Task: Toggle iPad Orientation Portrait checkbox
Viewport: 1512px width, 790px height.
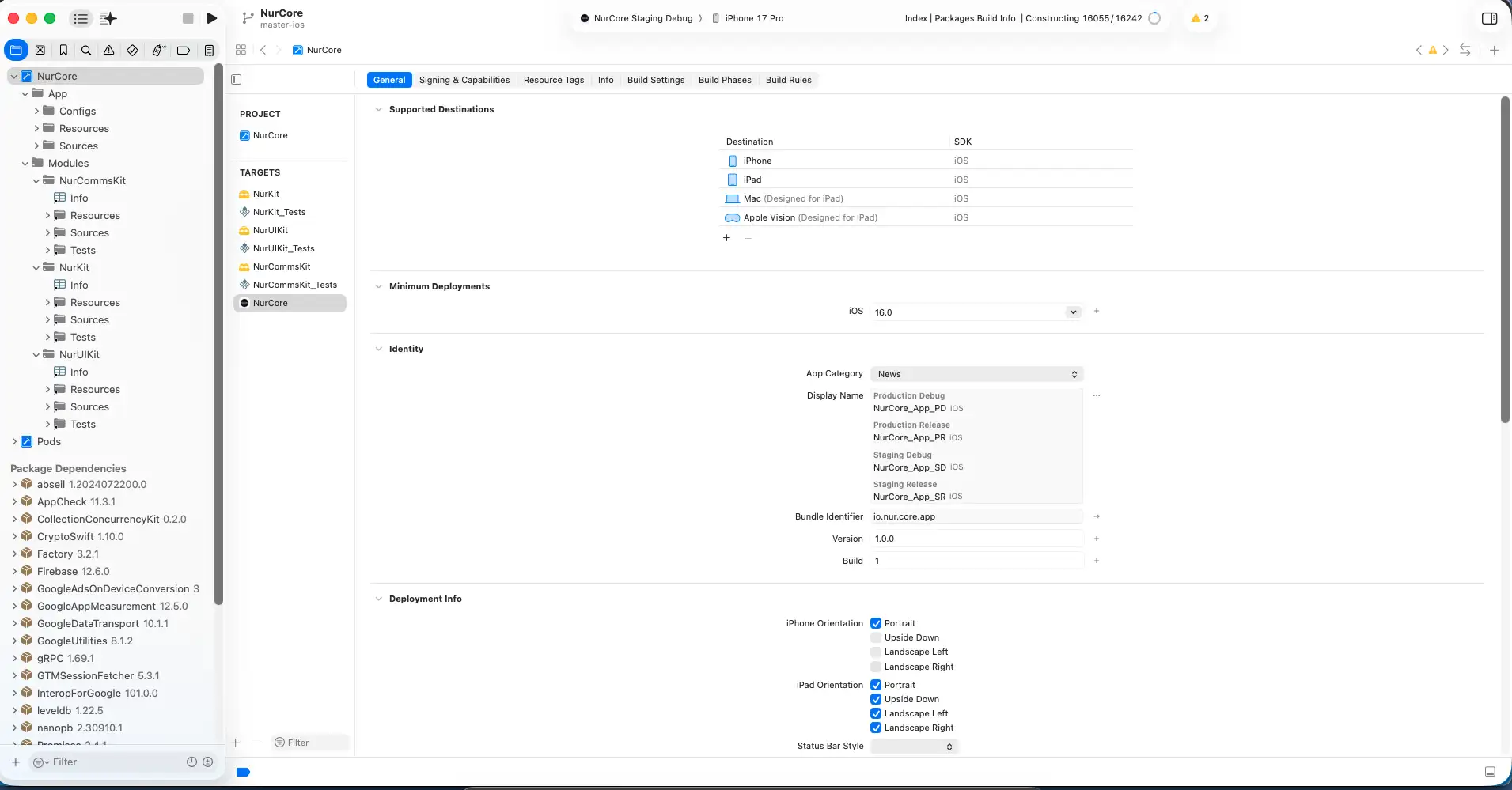Action: tap(876, 685)
